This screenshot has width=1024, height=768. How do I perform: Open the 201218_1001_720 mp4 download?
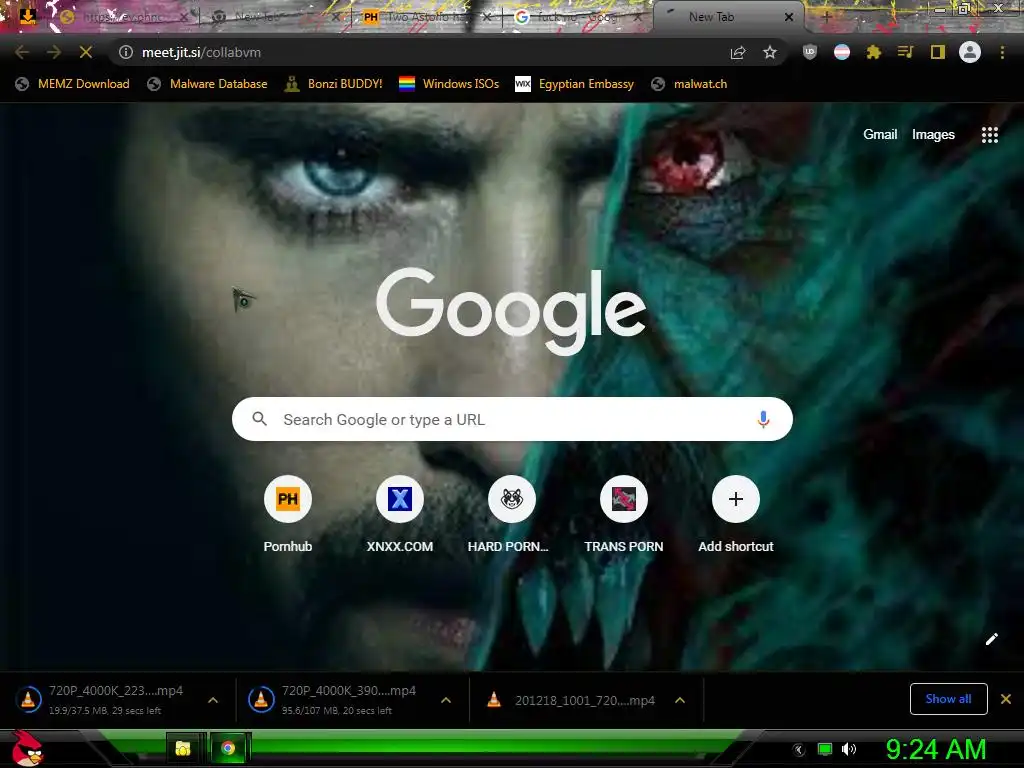[x=584, y=700]
